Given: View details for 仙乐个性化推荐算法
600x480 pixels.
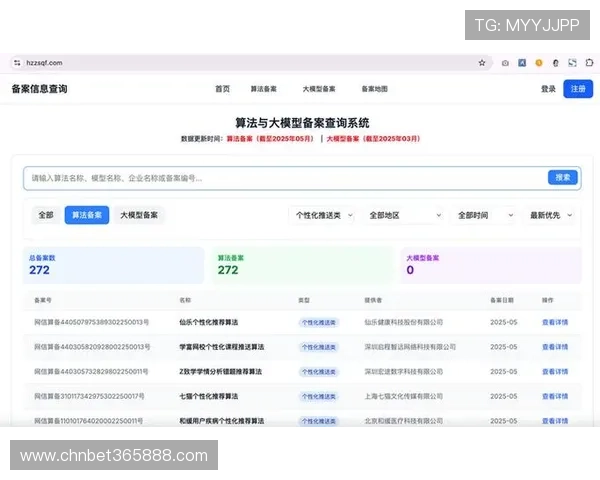Looking at the screenshot, I should pos(555,322).
